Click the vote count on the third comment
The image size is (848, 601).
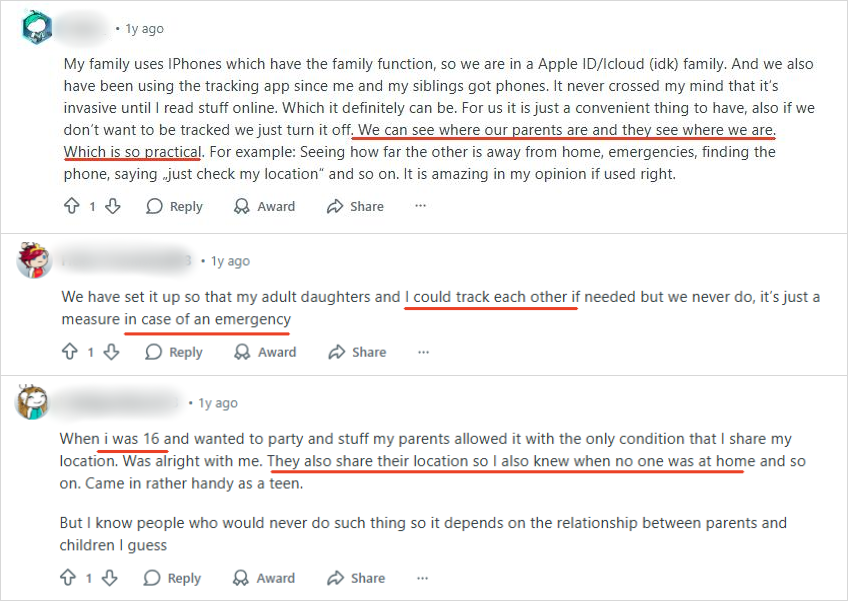pos(90,577)
